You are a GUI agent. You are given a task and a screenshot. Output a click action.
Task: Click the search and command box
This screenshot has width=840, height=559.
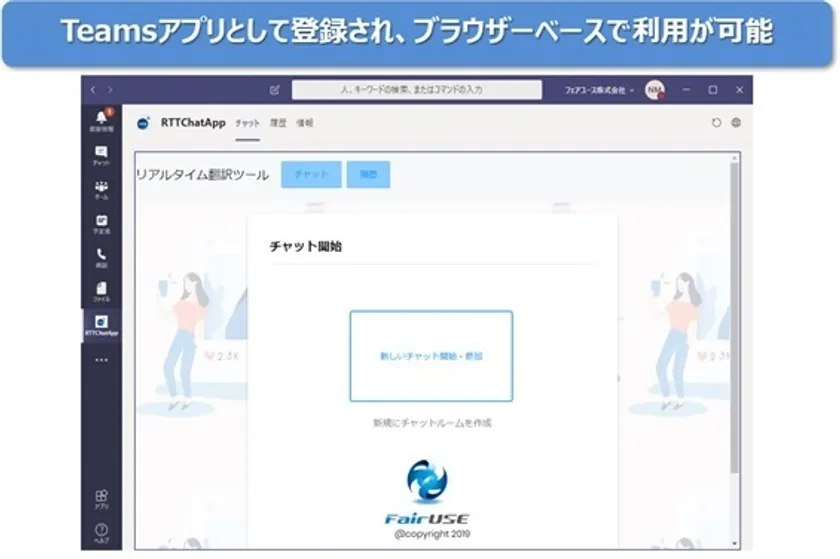point(417,90)
